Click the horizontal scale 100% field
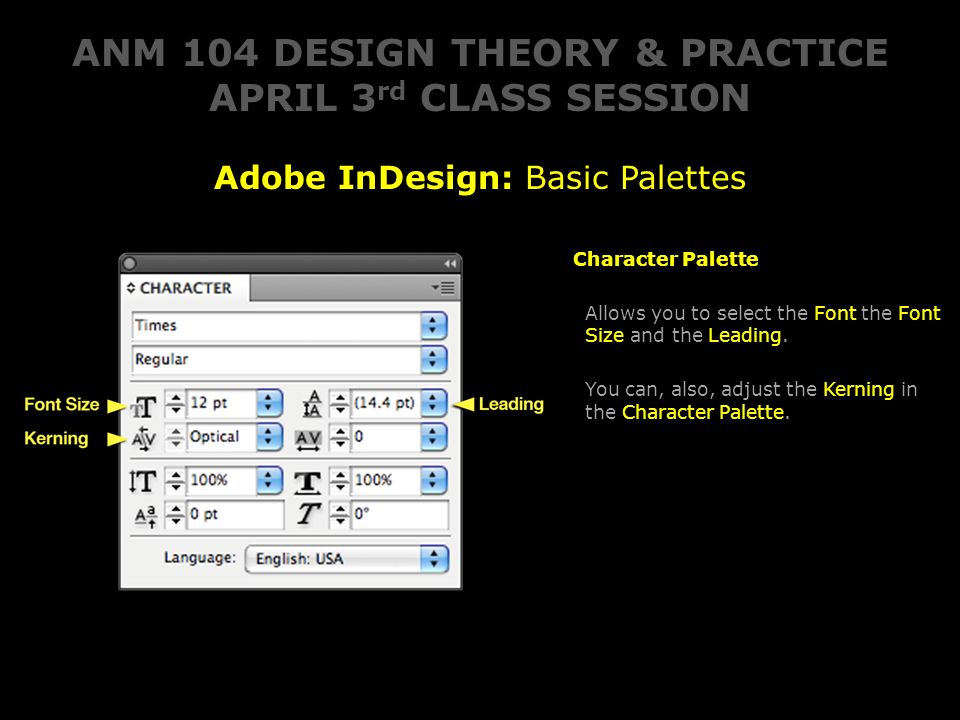Image resolution: width=960 pixels, height=720 pixels. (386, 481)
